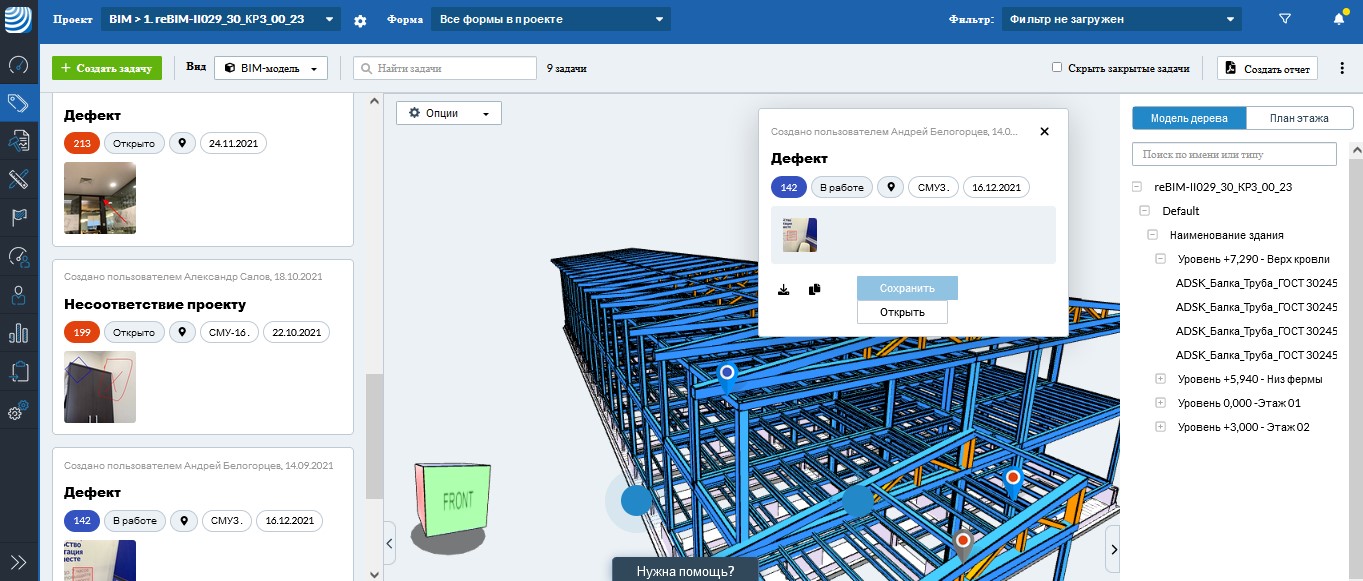1363x581 pixels.
Task: Switch to the "План этажа" tab
Action: click(x=1298, y=118)
